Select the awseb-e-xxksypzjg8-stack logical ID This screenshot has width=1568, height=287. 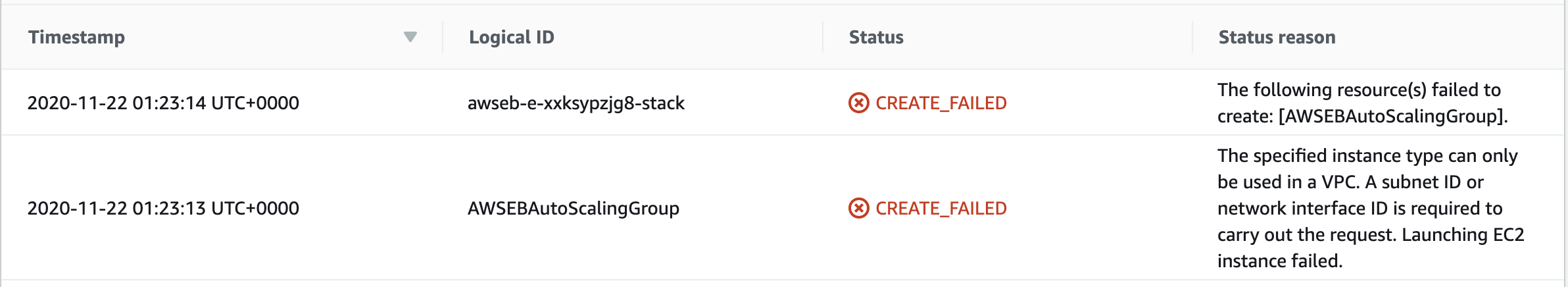click(x=576, y=103)
